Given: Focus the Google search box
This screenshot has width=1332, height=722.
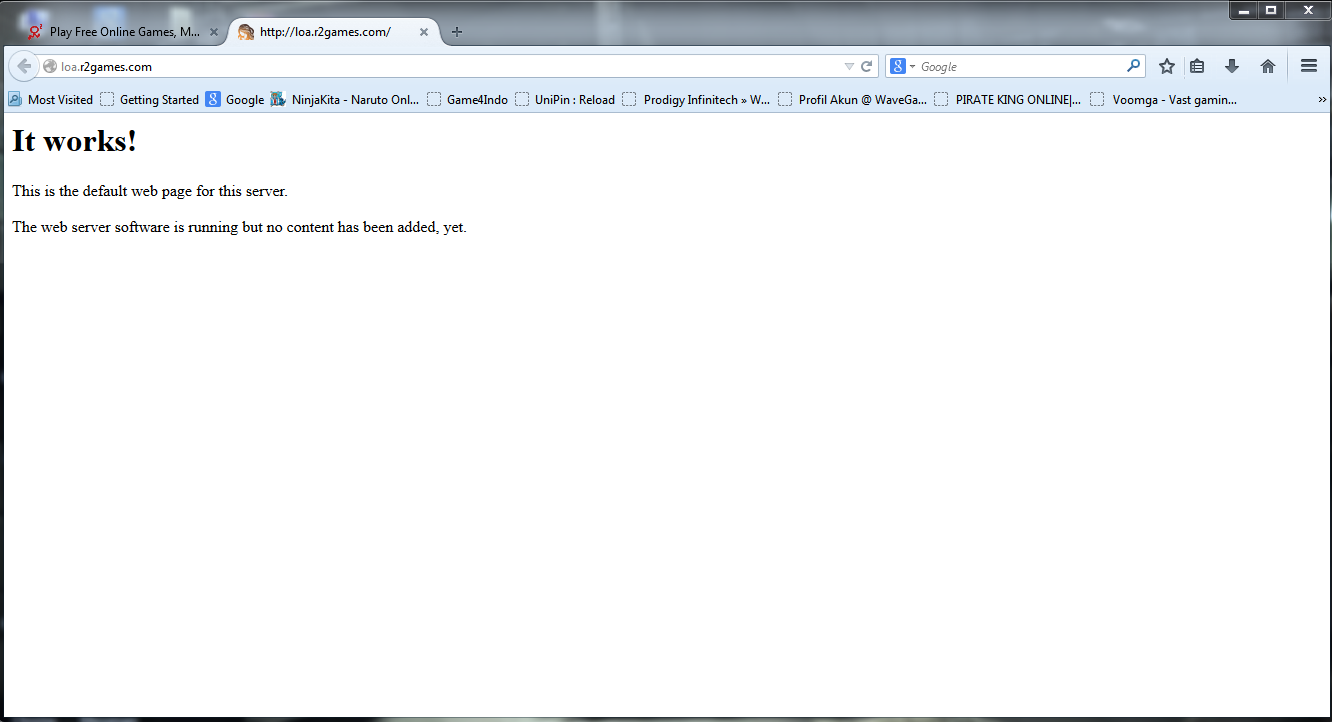Looking at the screenshot, I should tap(1020, 67).
